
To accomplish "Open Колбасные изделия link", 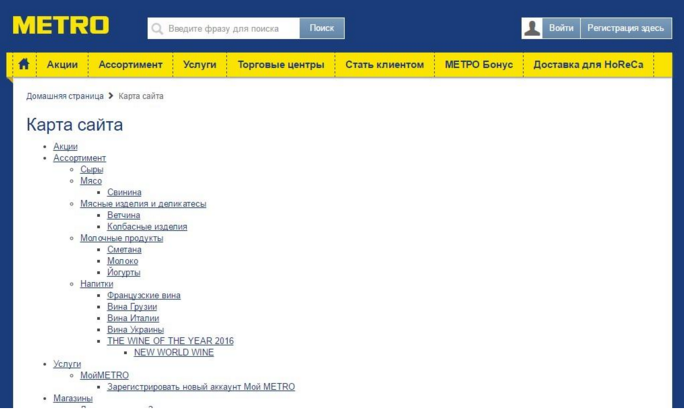I will click(x=147, y=226).
